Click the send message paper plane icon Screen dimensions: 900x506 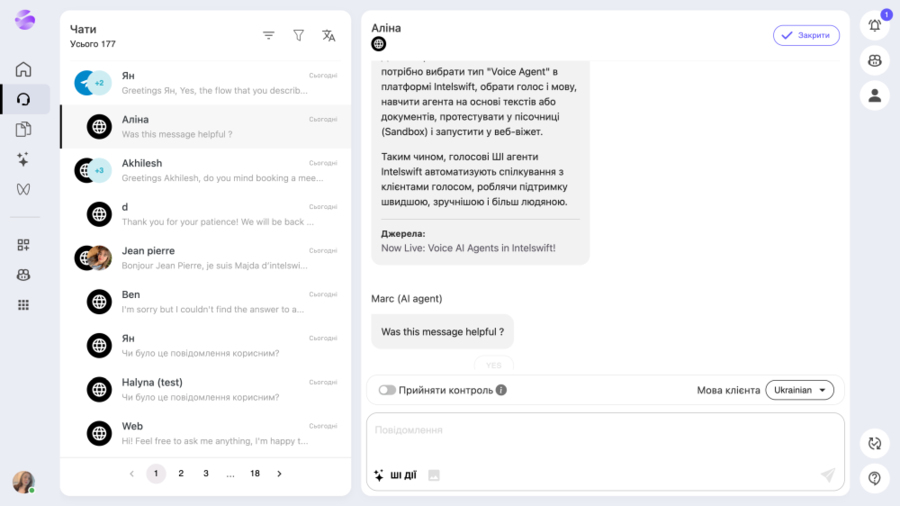coord(827,475)
